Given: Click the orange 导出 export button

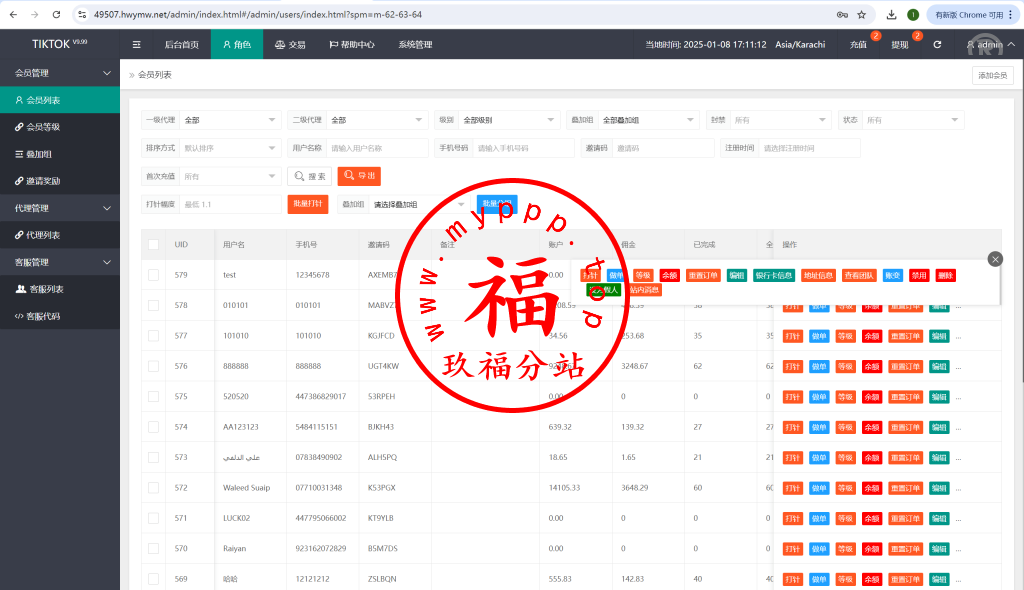Looking at the screenshot, I should [359, 176].
